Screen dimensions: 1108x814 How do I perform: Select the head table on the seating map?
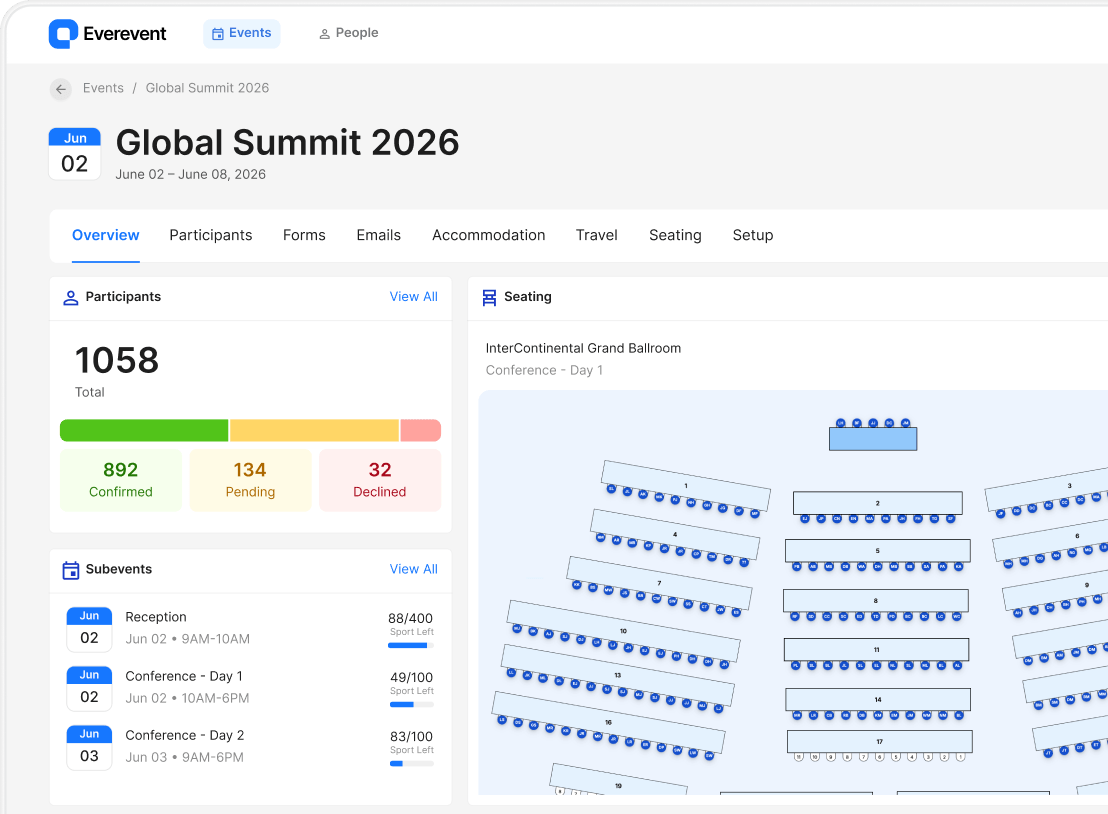click(873, 437)
